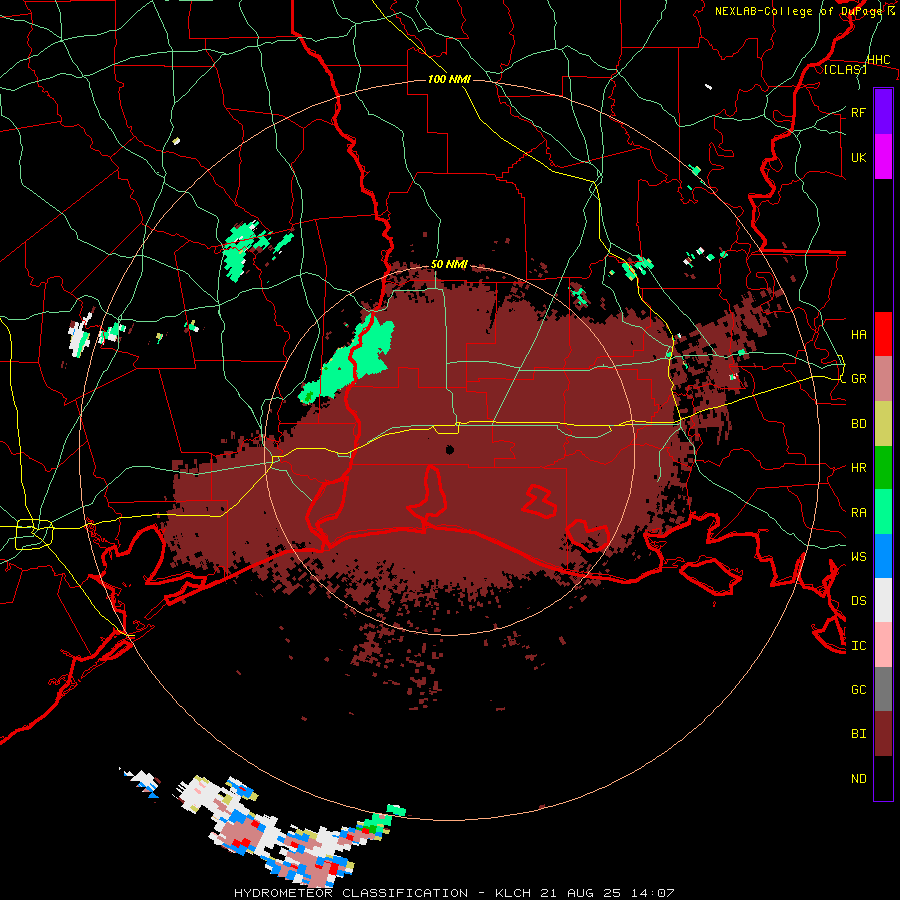Click the red HA legend swatch

[x=883, y=334]
